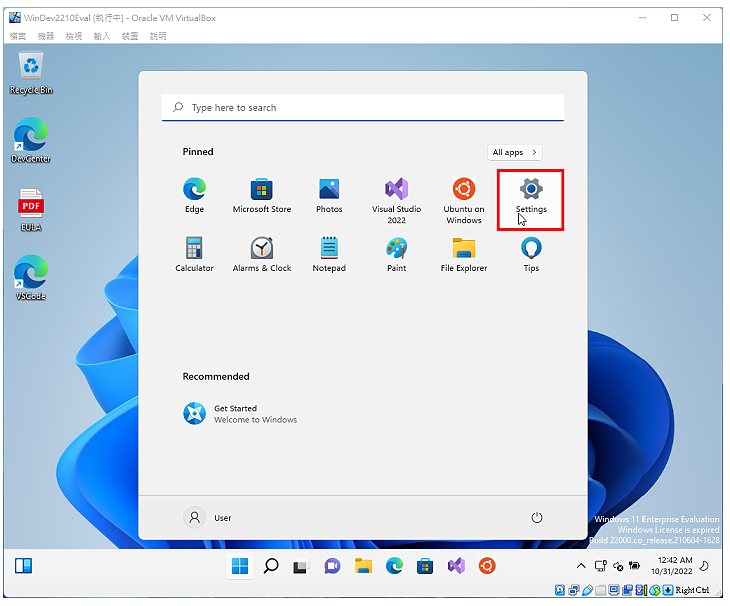Select the EULA PDF desktop file
This screenshot has width=730, height=606.
pos(31,210)
